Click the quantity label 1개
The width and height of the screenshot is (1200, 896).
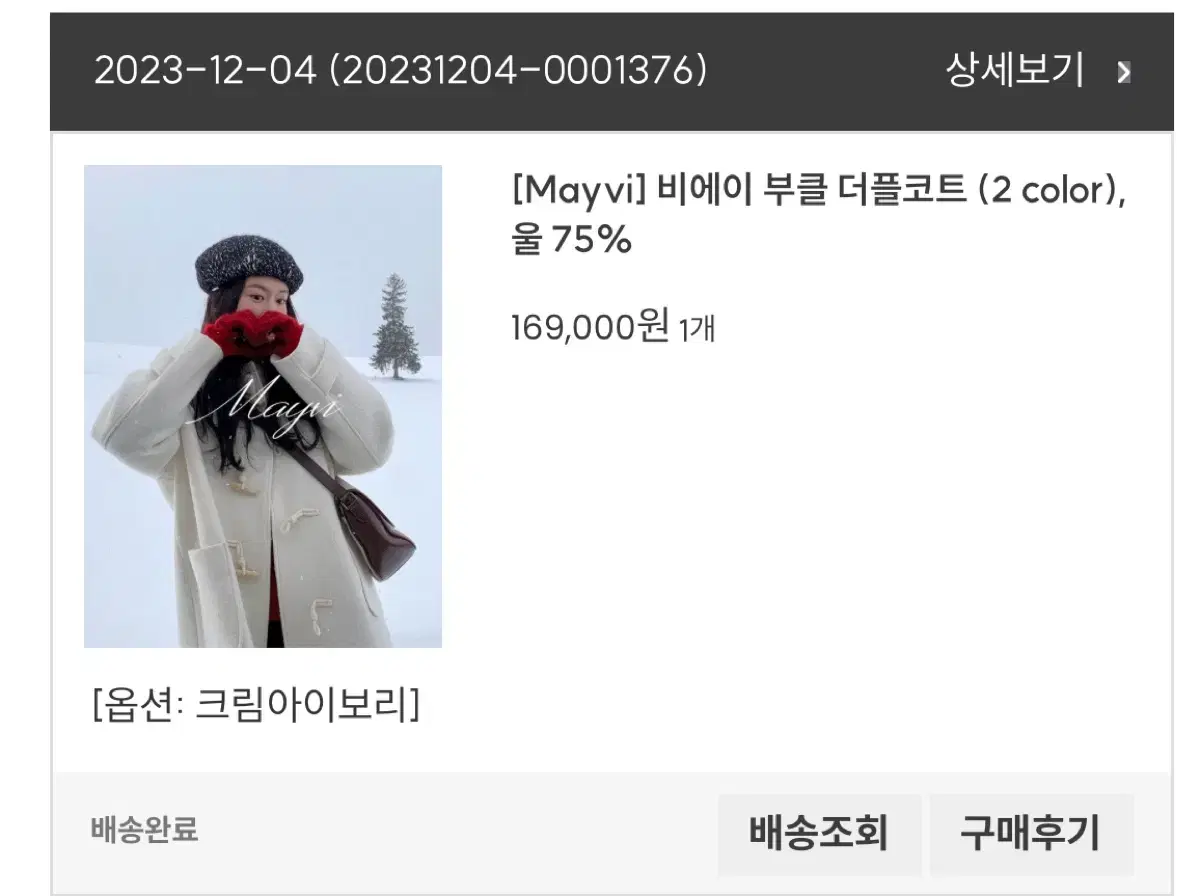click(697, 328)
